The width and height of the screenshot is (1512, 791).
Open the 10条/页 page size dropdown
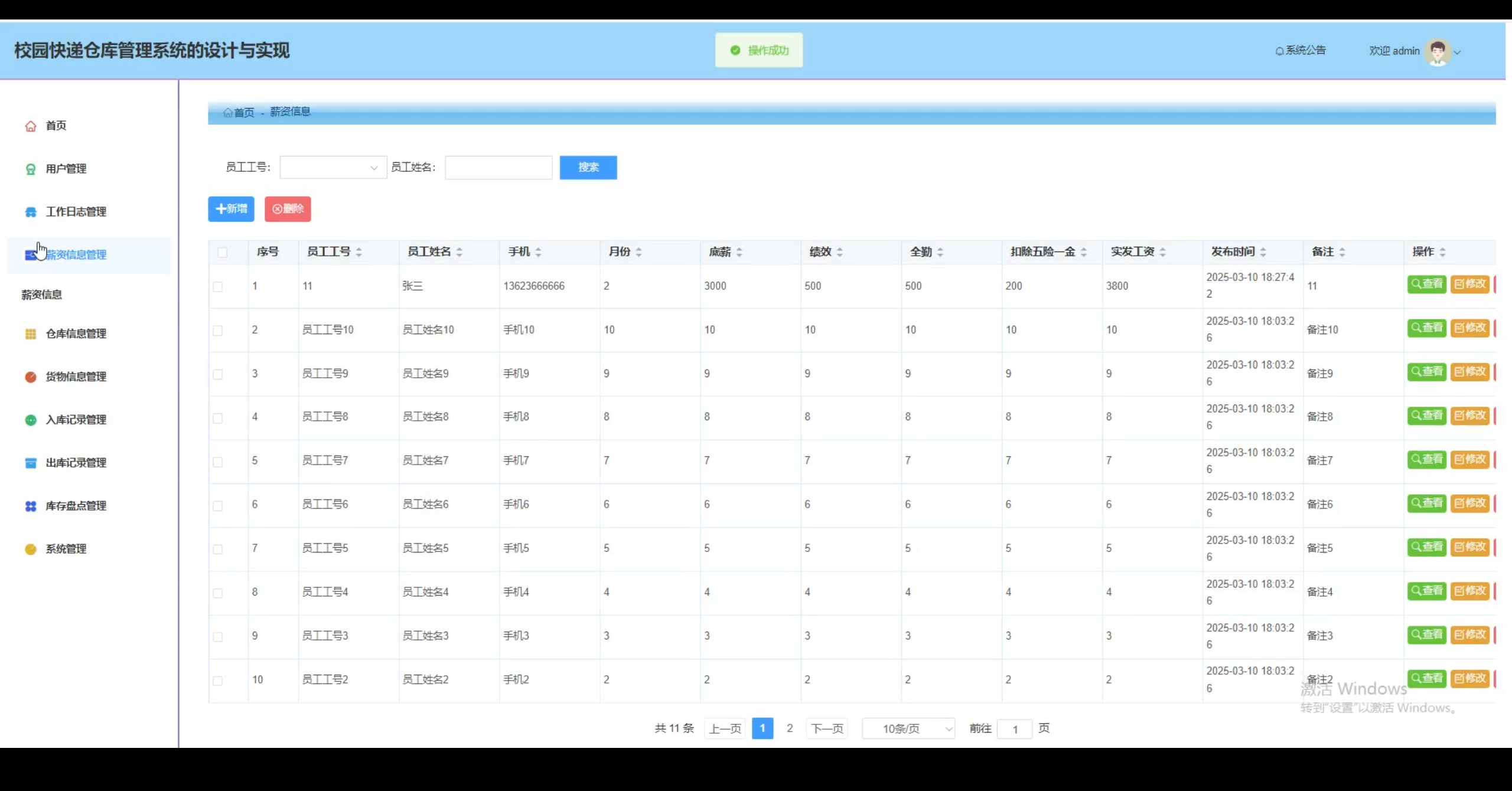[908, 729]
